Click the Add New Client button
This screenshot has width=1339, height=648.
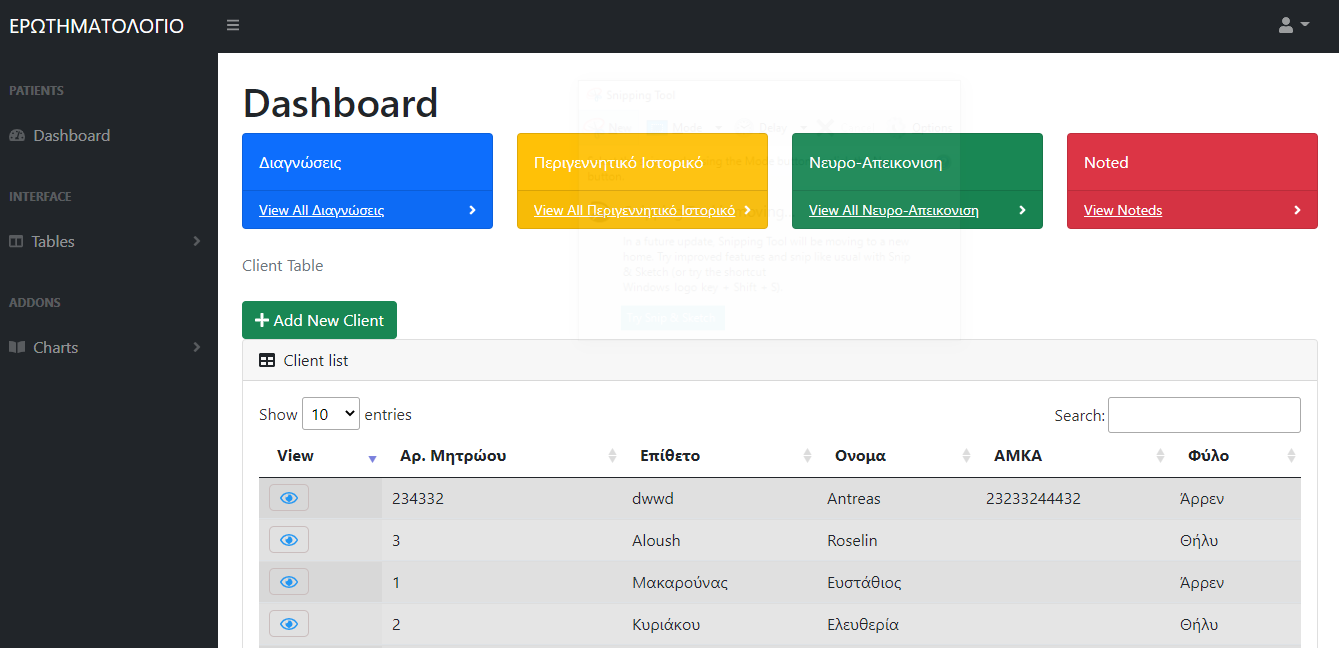[319, 320]
